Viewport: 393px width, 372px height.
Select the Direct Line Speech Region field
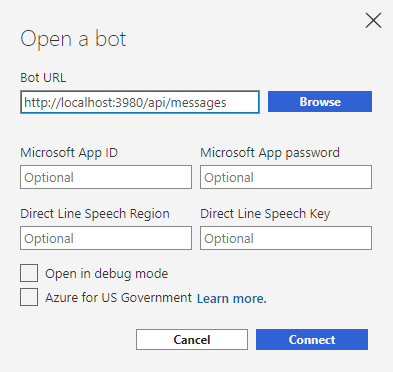pos(106,238)
